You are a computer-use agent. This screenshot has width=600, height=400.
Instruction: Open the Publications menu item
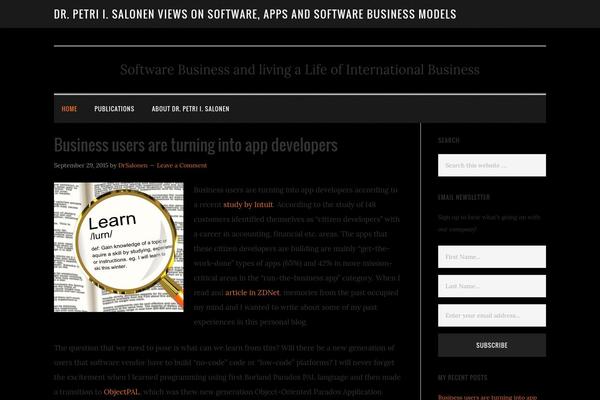(114, 109)
